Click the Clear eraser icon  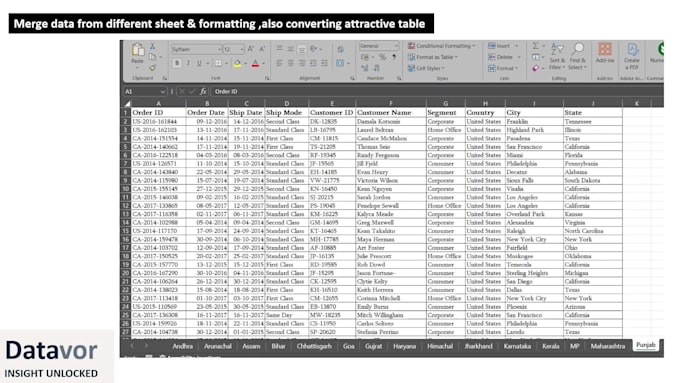[x=536, y=68]
